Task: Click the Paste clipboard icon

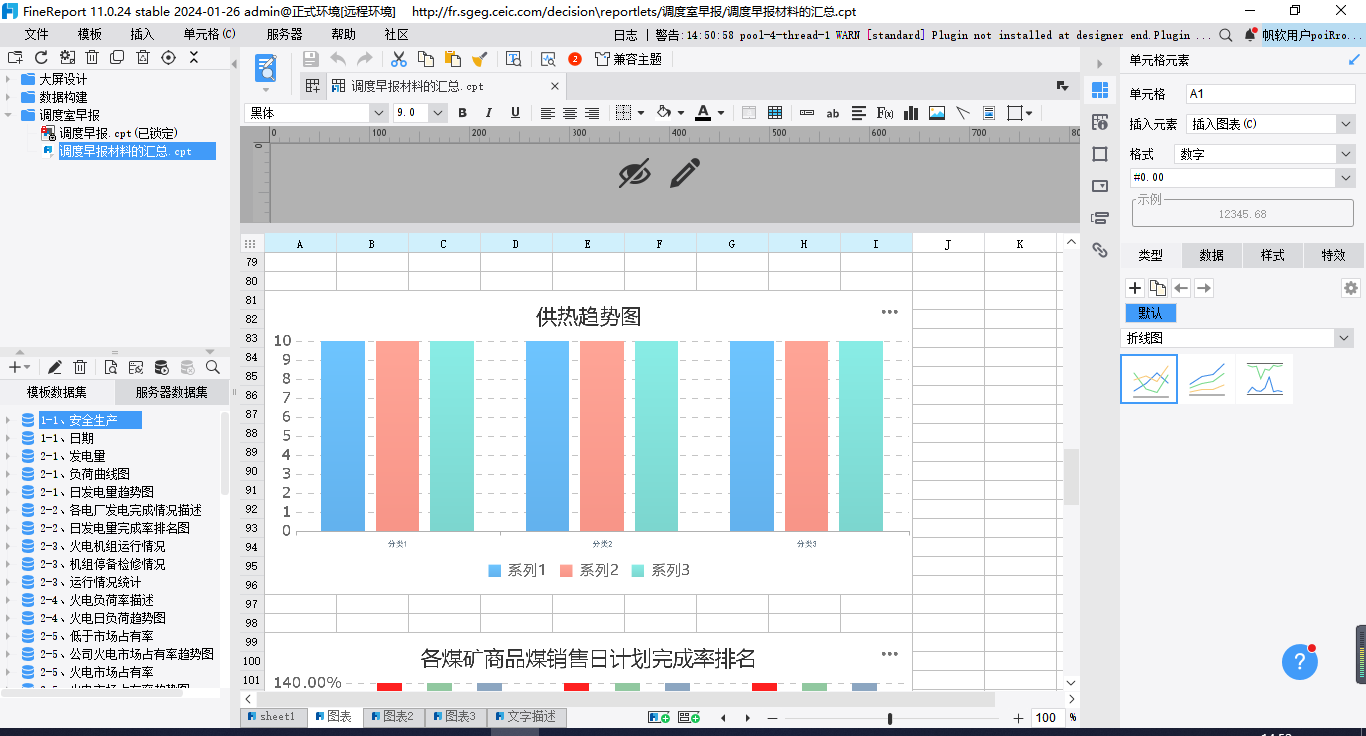Action: (453, 59)
